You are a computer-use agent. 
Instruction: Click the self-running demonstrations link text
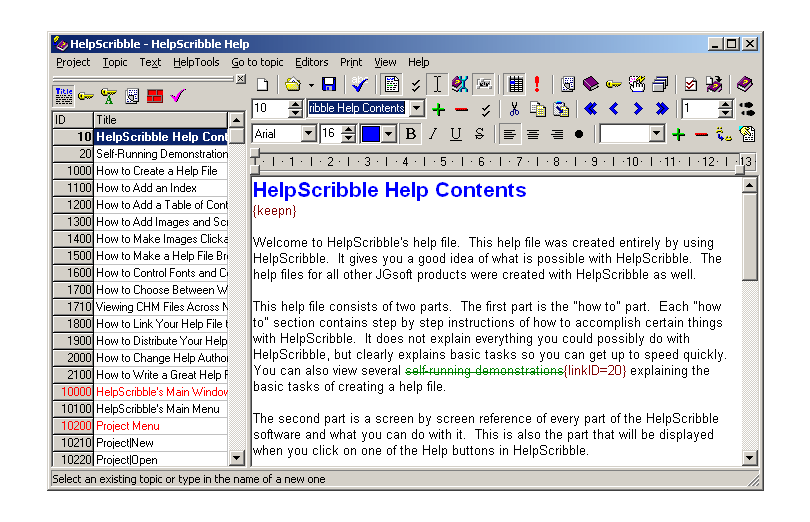(484, 371)
